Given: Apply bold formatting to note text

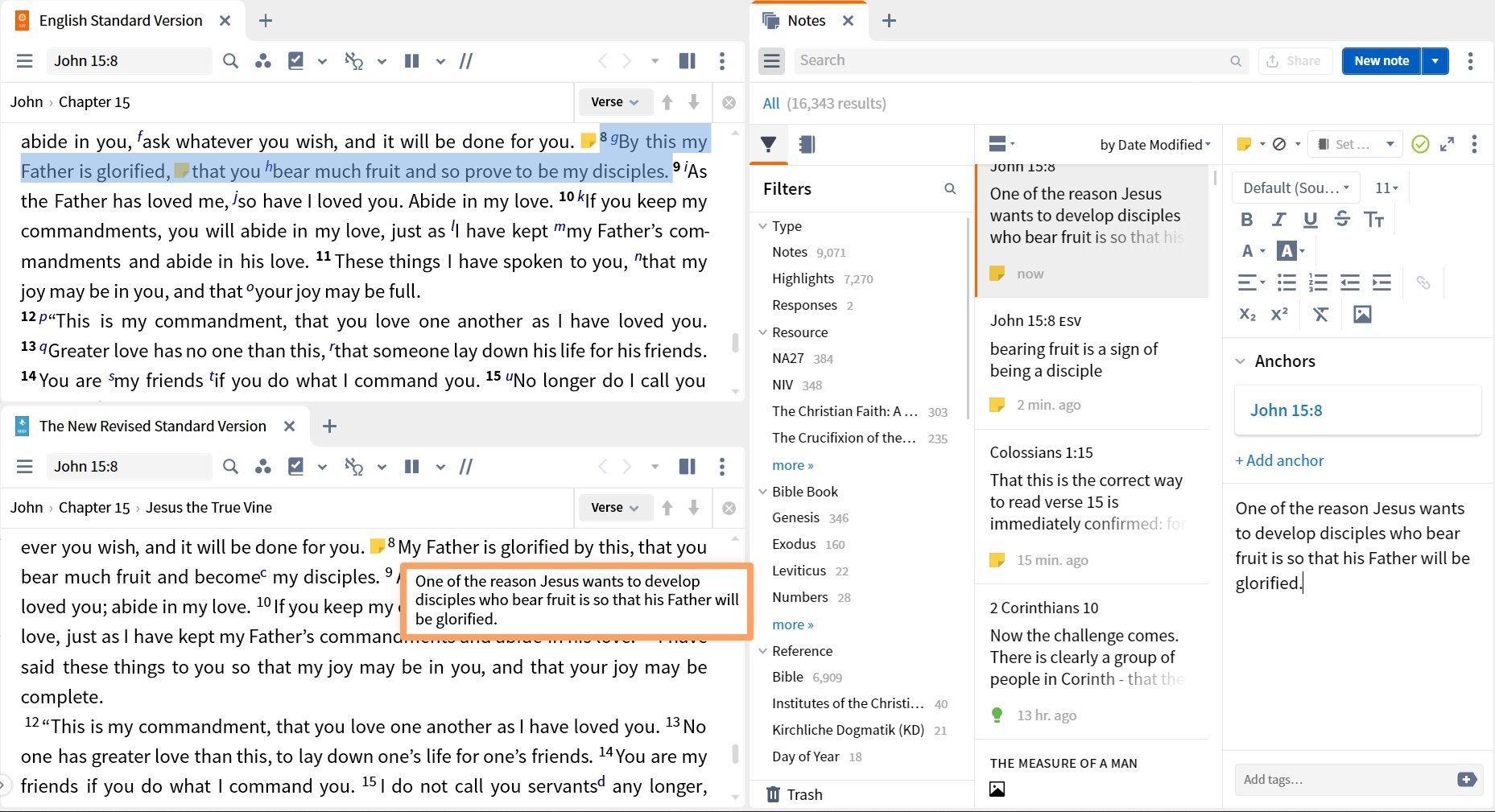Looking at the screenshot, I should 1247,220.
